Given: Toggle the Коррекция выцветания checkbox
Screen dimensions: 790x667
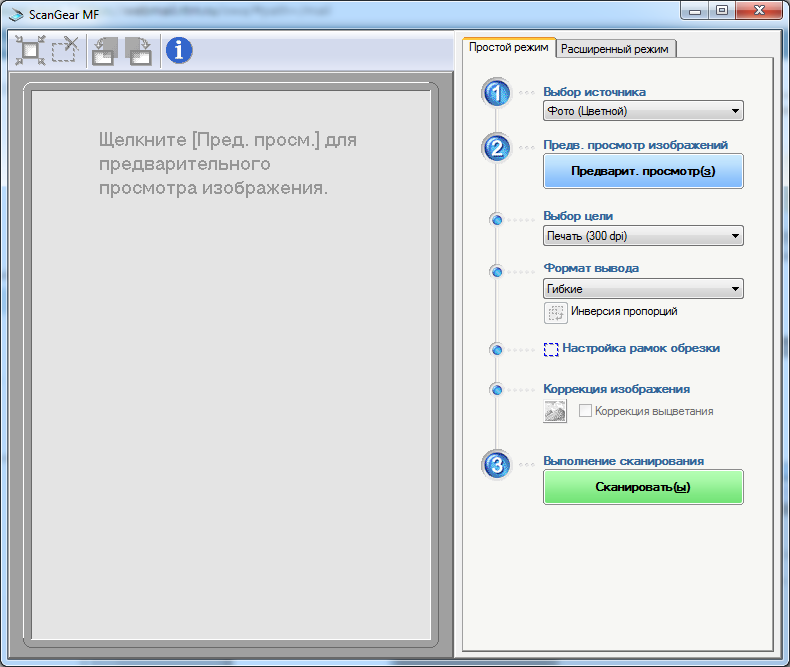Looking at the screenshot, I should [x=586, y=411].
